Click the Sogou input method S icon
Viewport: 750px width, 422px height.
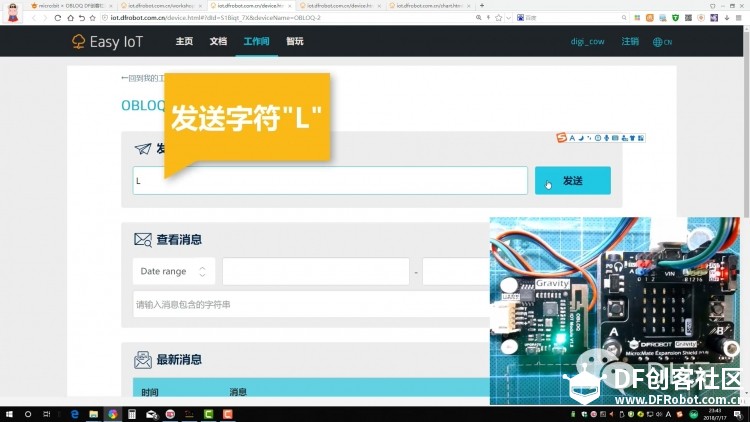coord(562,137)
